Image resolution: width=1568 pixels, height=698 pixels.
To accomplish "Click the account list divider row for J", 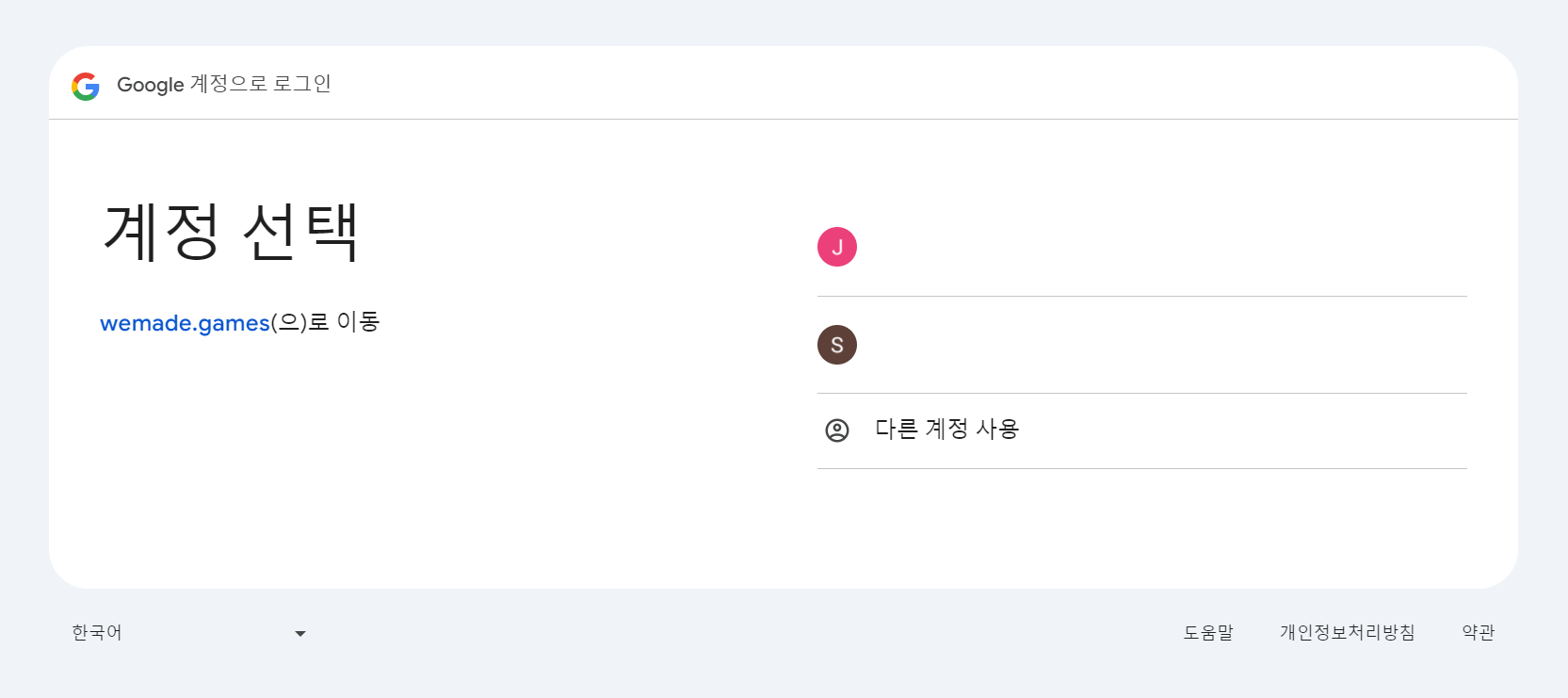I will point(1083,247).
